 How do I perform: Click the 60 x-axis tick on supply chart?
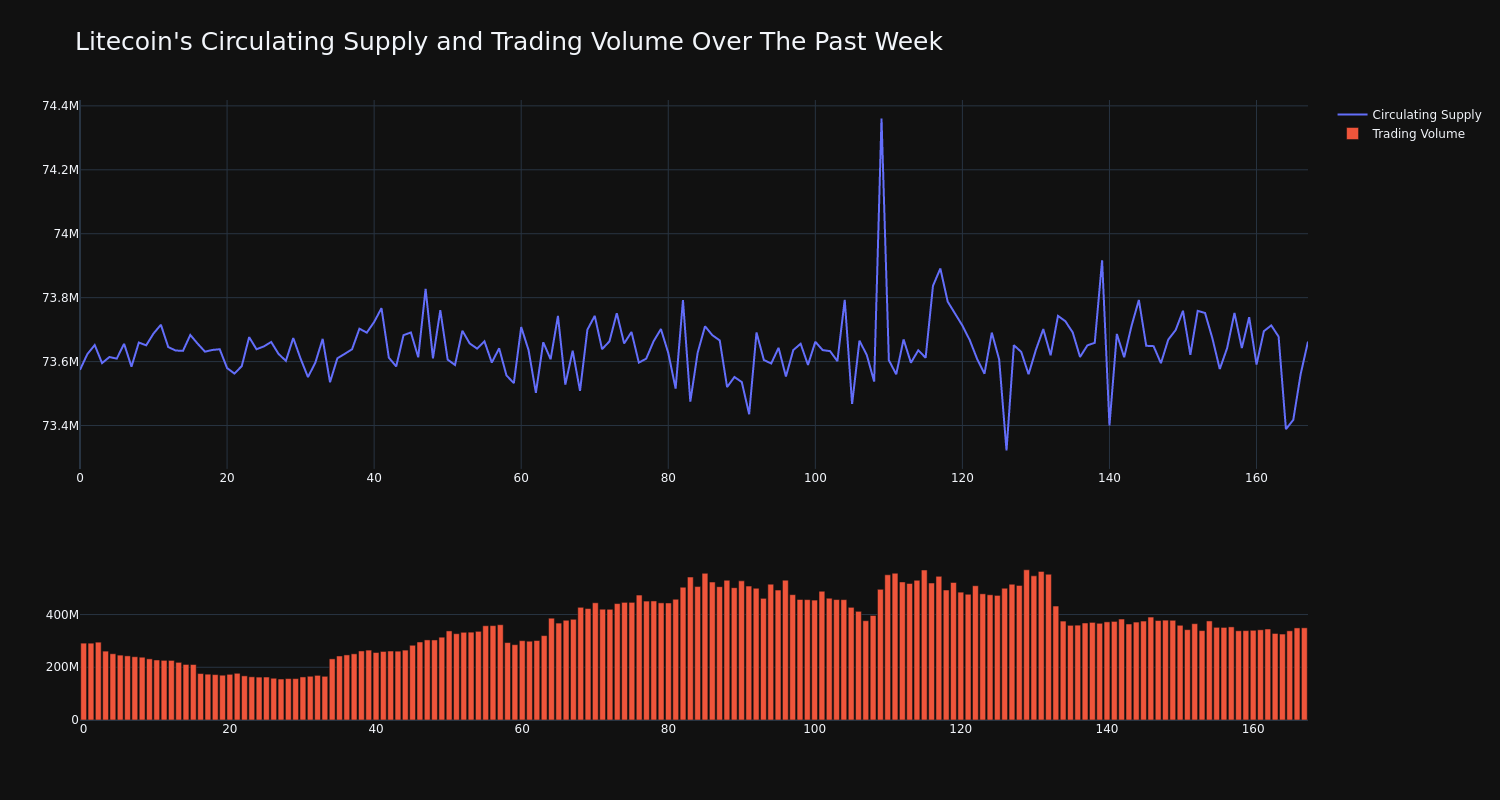coord(521,478)
